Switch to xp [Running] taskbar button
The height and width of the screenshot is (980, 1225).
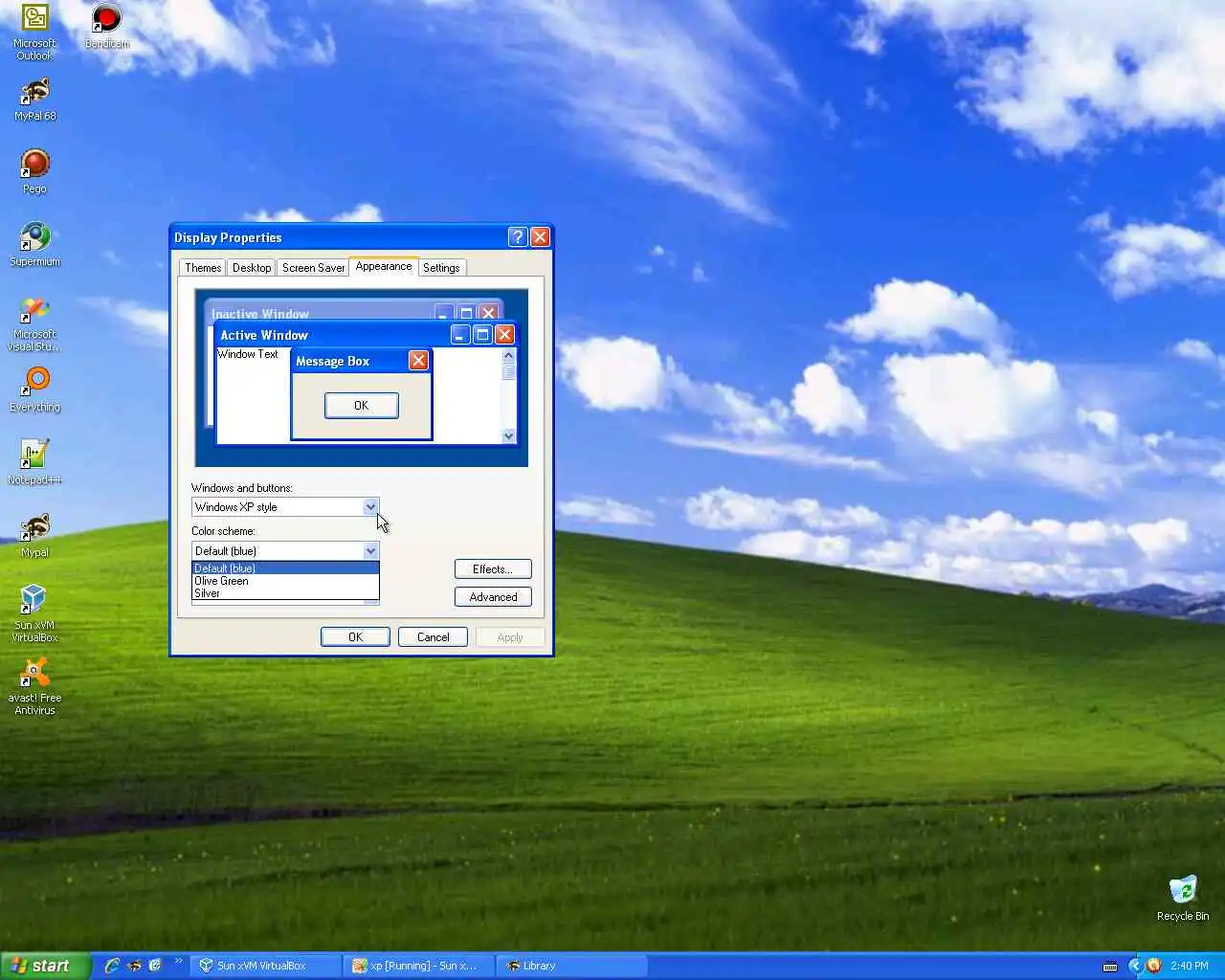pyautogui.click(x=418, y=967)
